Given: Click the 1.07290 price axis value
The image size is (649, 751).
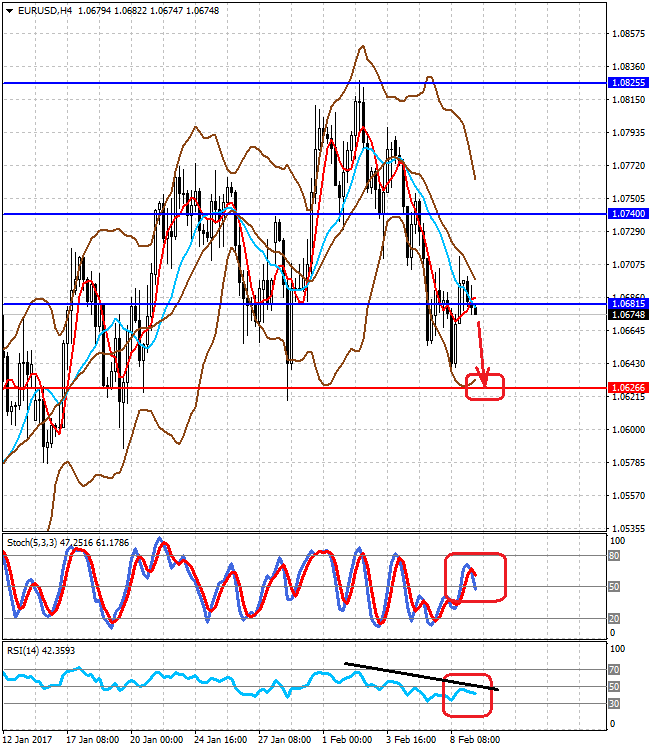Looking at the screenshot, I should click(628, 232).
